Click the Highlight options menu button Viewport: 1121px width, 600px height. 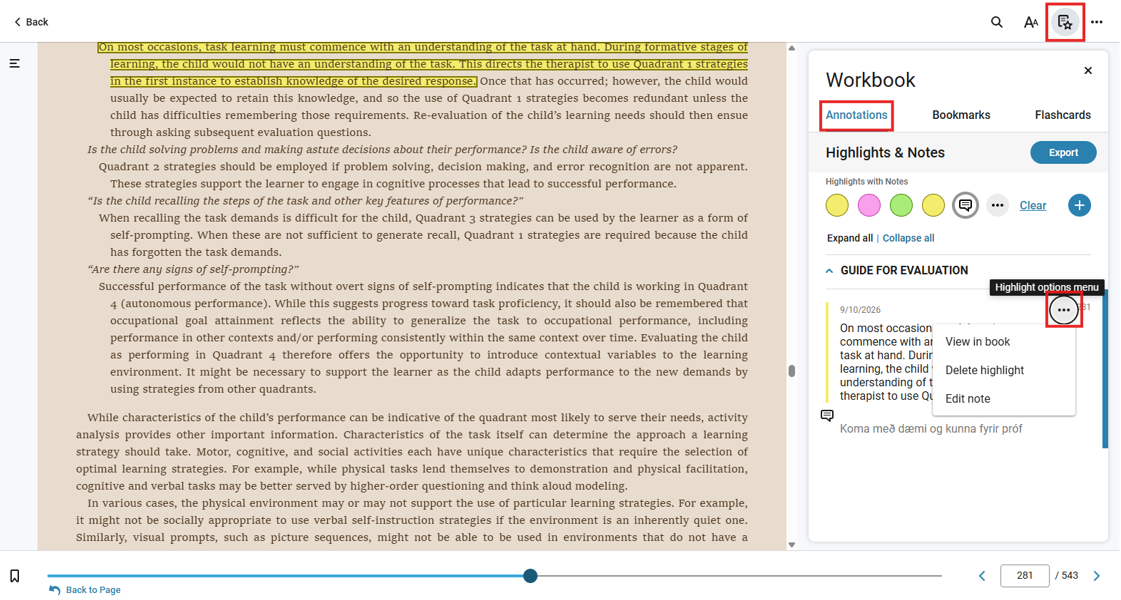click(x=1064, y=310)
